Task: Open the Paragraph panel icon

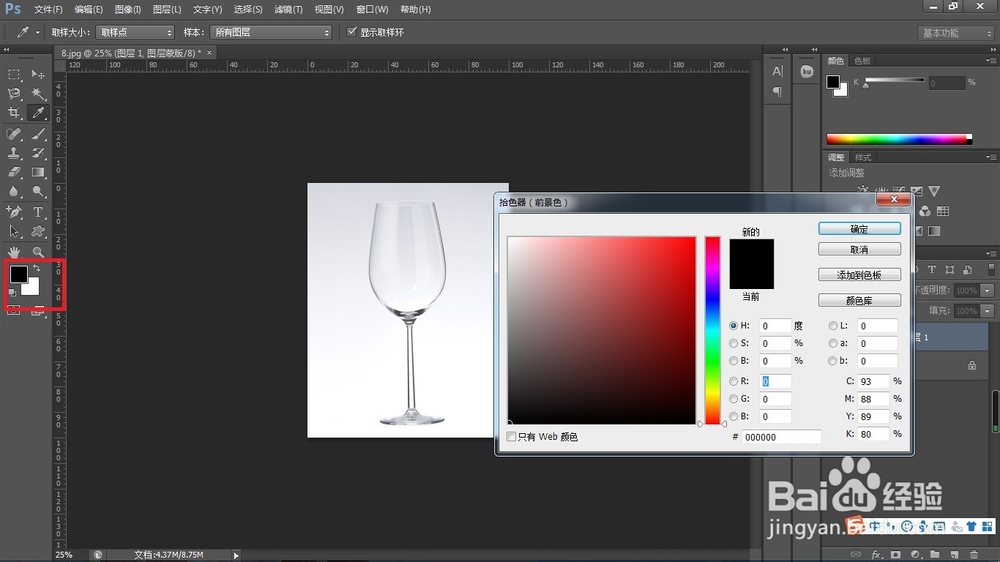Action: click(x=777, y=92)
